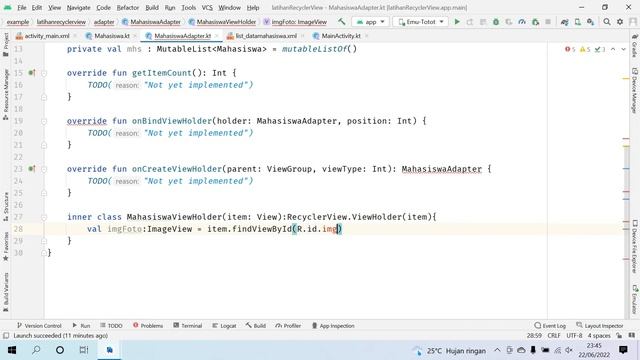640x360 pixels.
Task: Open the app run configuration dropdown
Action: point(370,22)
